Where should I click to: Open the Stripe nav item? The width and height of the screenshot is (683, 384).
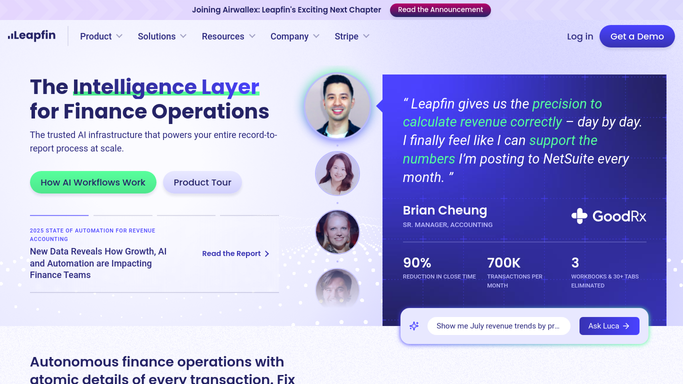346,37
